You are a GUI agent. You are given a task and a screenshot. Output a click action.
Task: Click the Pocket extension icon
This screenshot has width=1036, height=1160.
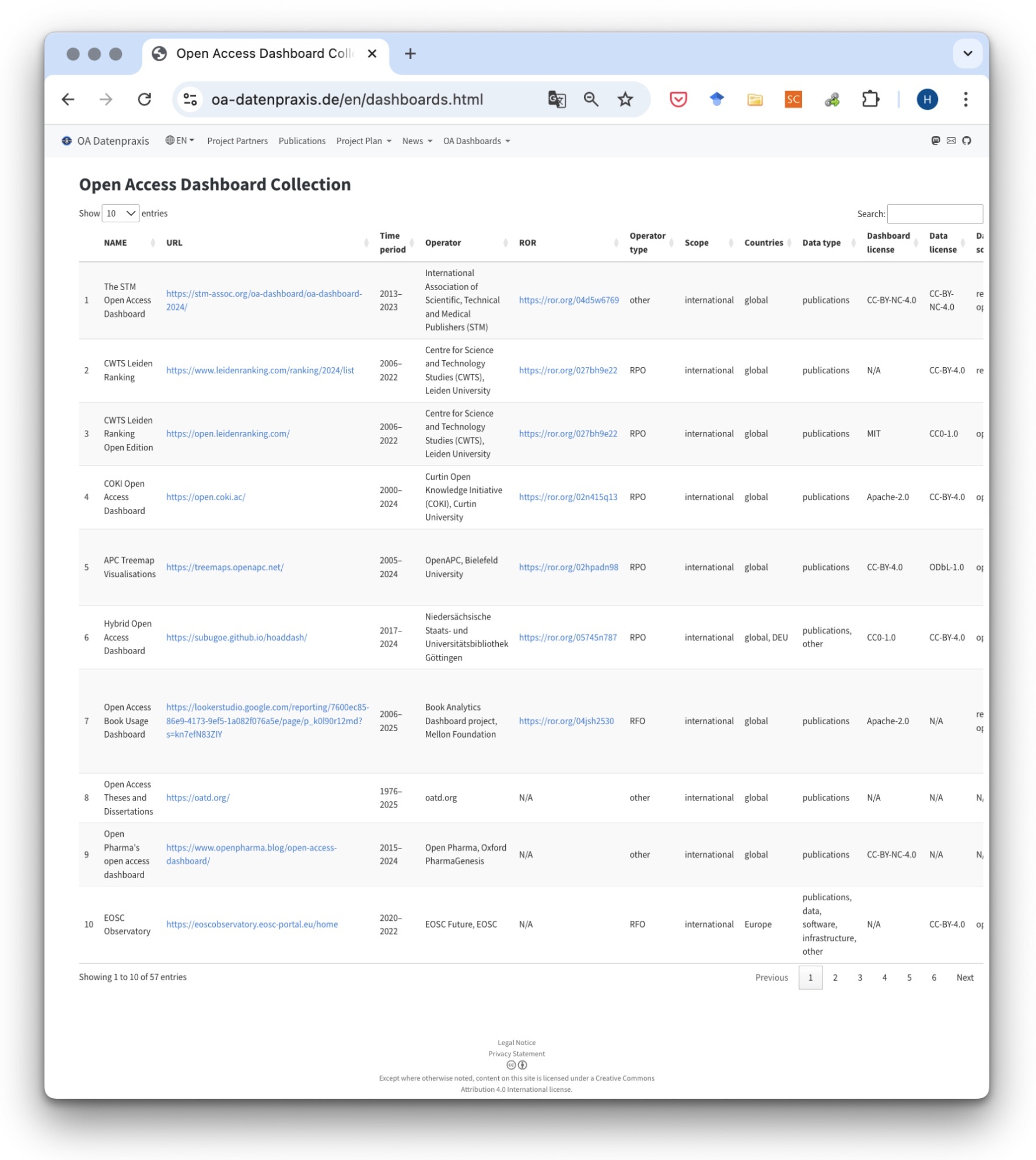click(x=678, y=99)
